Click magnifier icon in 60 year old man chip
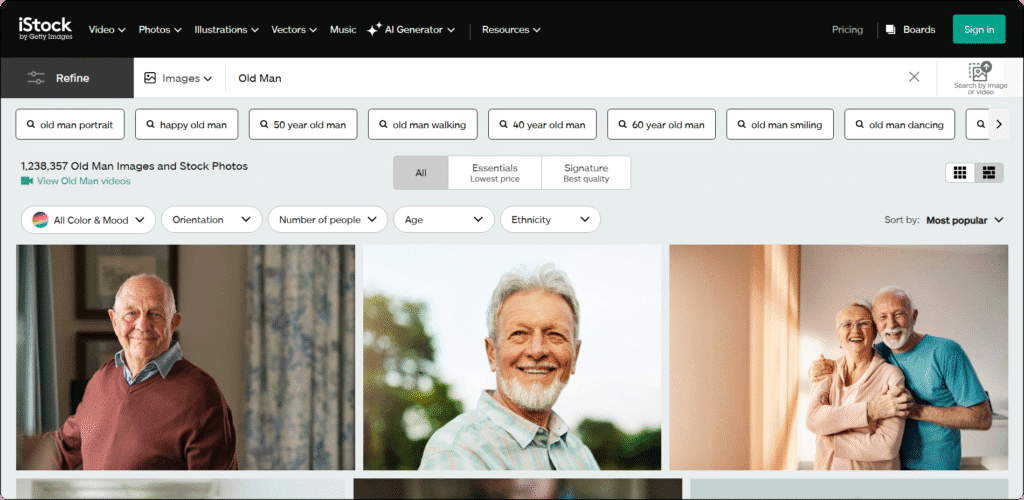 tap(622, 125)
